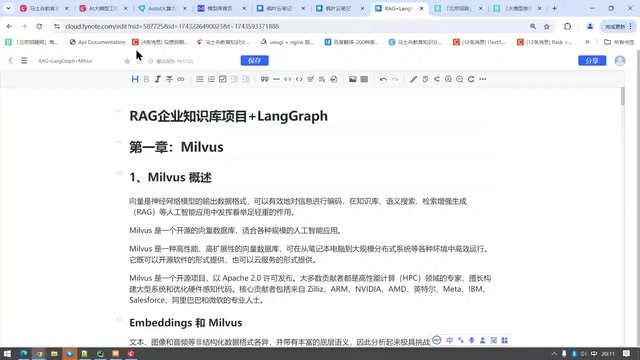Apply strikethrough formatting
The height and width of the screenshot is (360, 640).
[169, 79]
